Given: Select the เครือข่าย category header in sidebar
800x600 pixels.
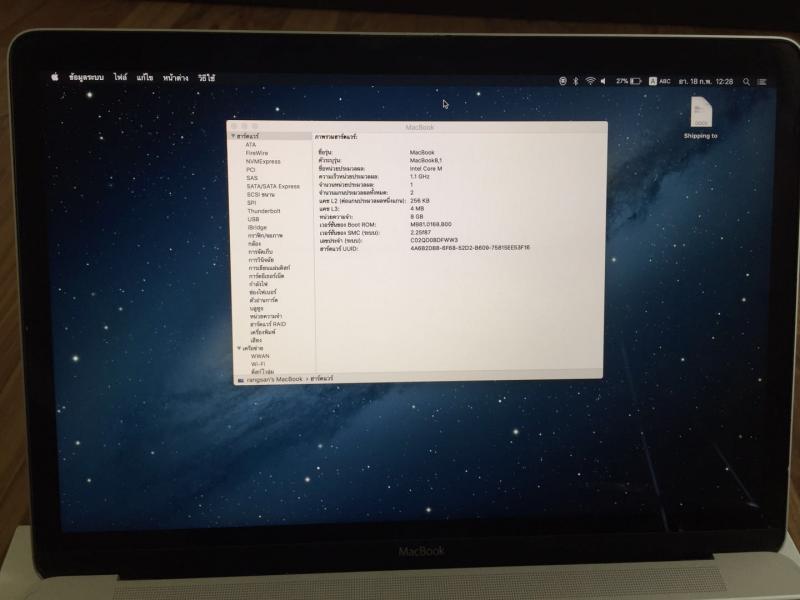Looking at the screenshot, I should (x=253, y=348).
